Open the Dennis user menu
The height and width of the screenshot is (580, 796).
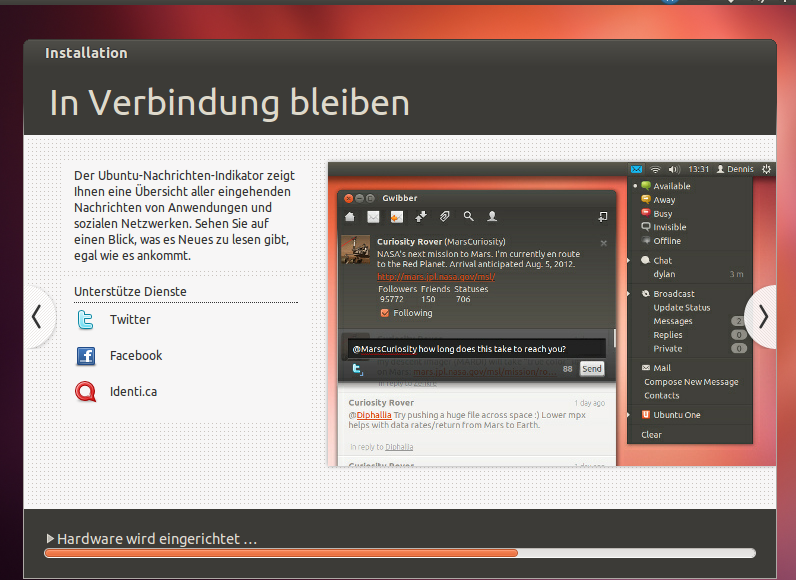735,169
